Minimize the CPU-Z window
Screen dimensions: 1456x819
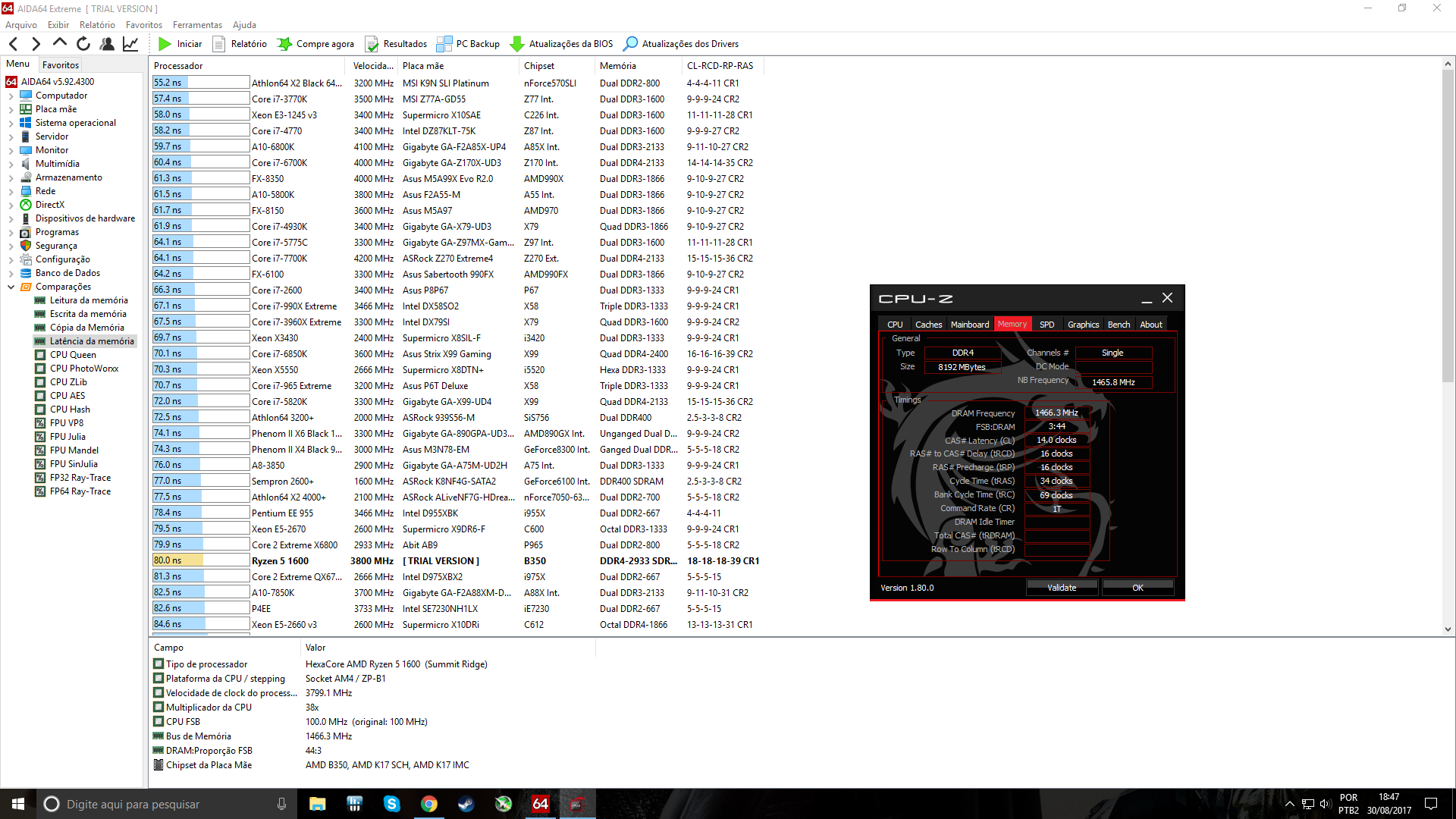(1147, 299)
